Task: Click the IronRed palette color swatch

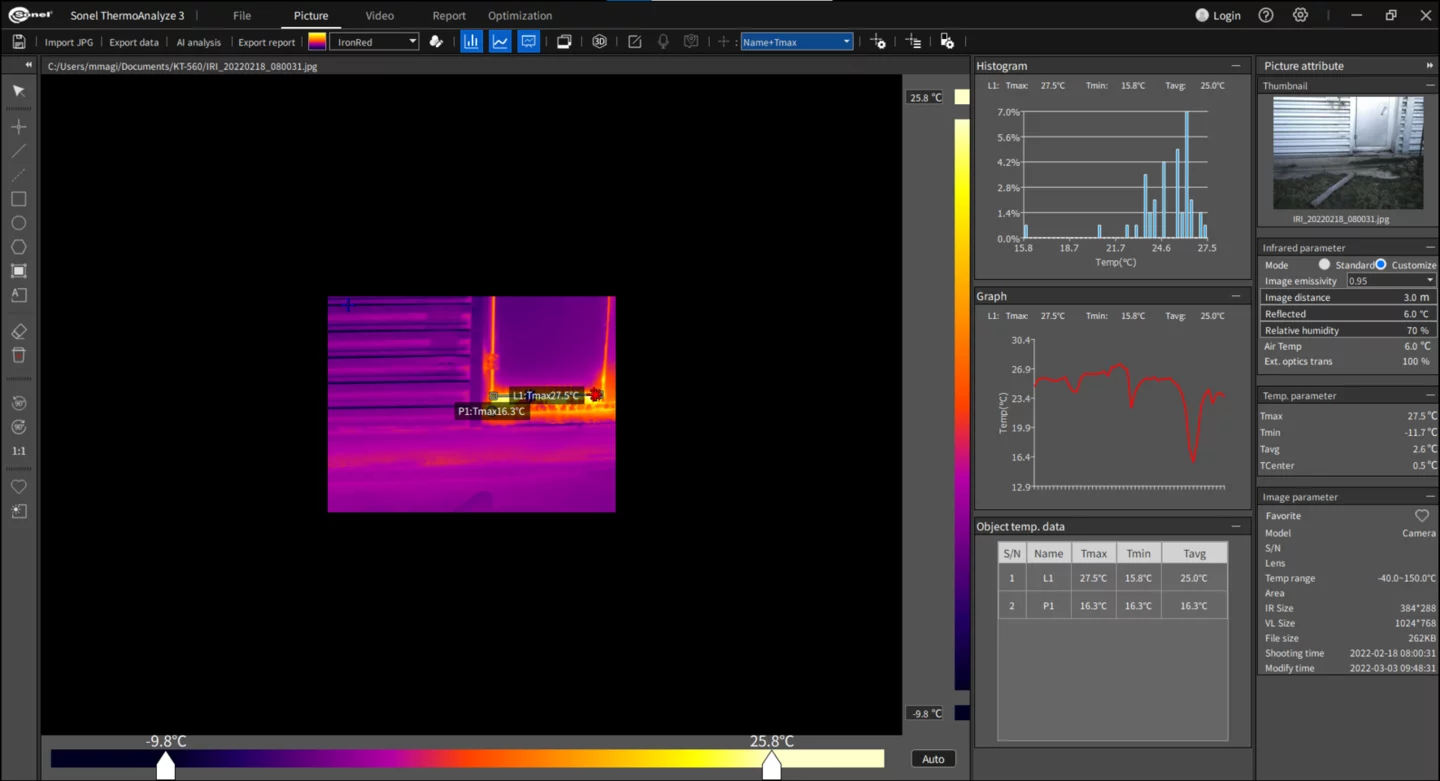Action: (x=317, y=42)
